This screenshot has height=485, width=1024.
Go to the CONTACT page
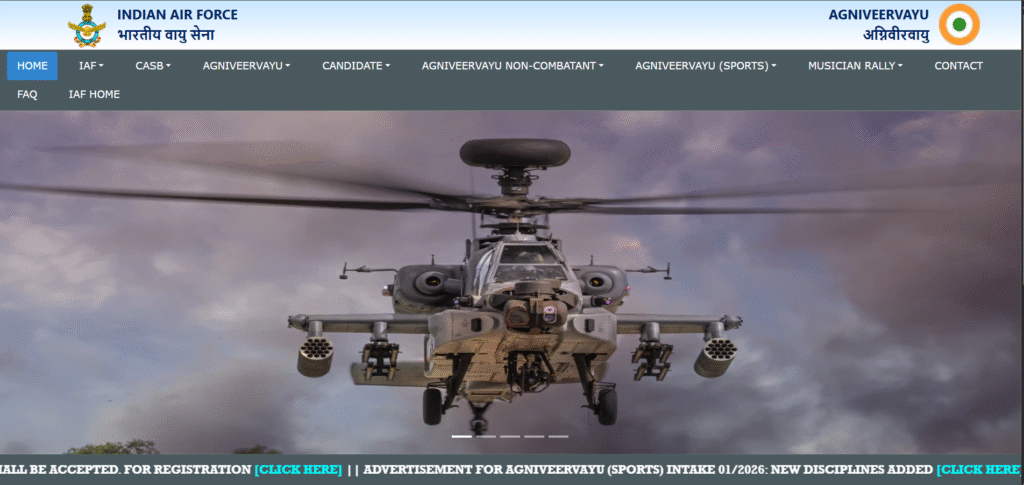tap(958, 66)
